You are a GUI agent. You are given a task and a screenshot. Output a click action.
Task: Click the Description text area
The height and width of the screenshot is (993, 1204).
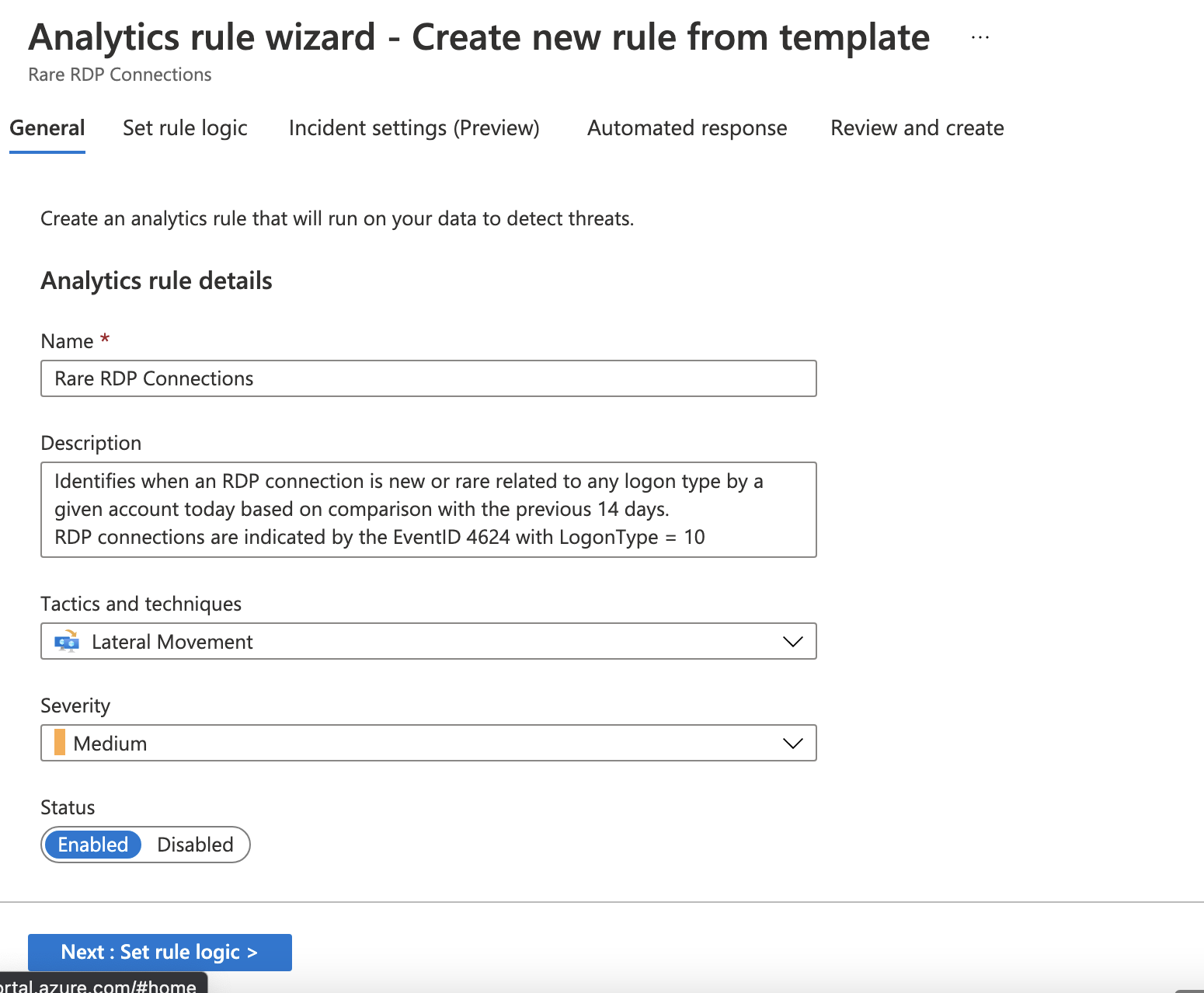coord(427,509)
